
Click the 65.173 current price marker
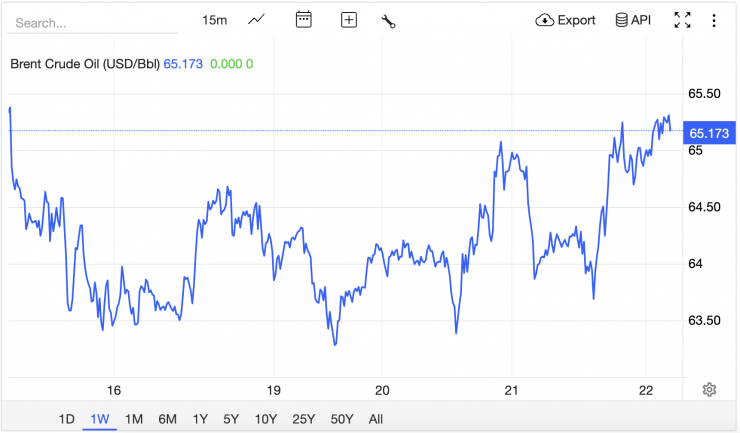[x=708, y=133]
